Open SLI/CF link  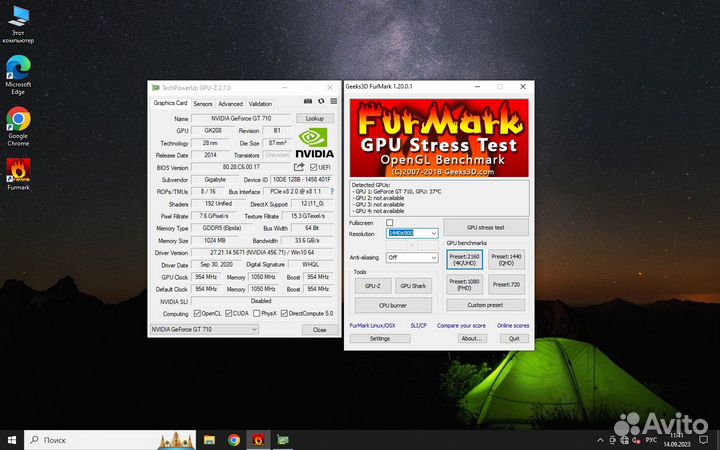[x=418, y=326]
